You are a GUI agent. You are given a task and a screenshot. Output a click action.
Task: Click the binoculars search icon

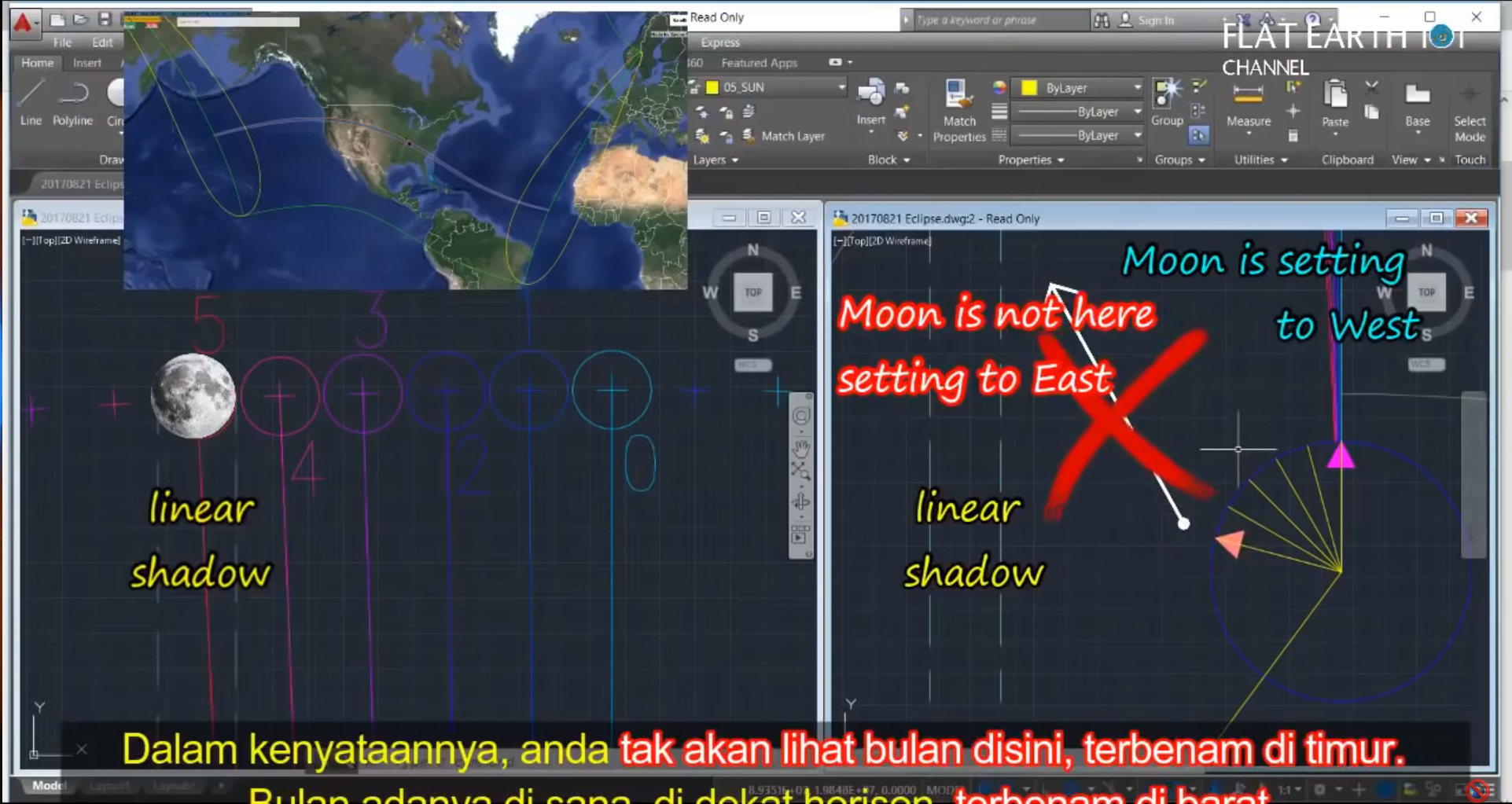1102,20
